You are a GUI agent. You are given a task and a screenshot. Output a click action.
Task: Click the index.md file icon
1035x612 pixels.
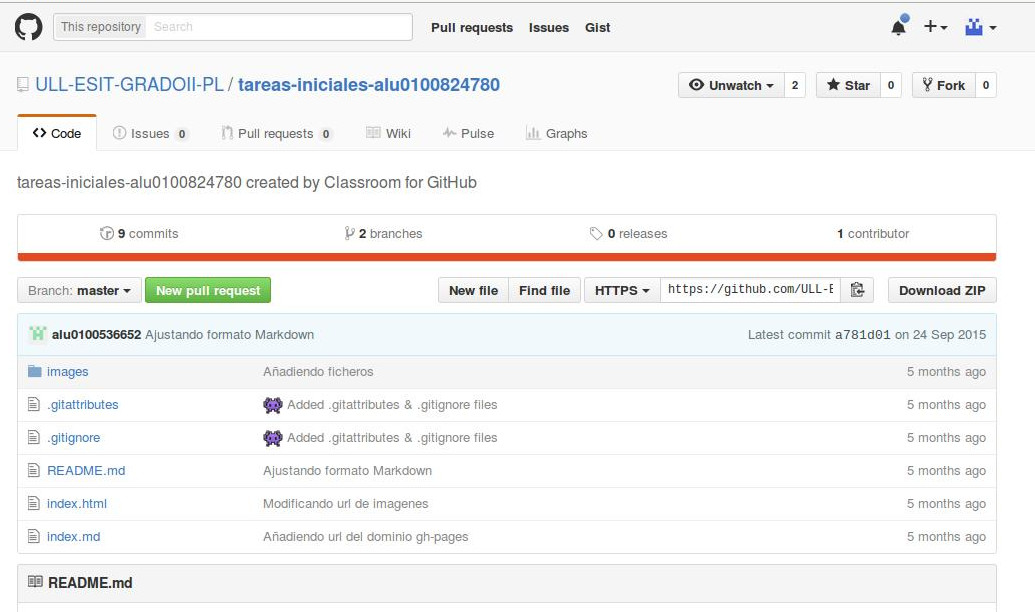coord(34,536)
